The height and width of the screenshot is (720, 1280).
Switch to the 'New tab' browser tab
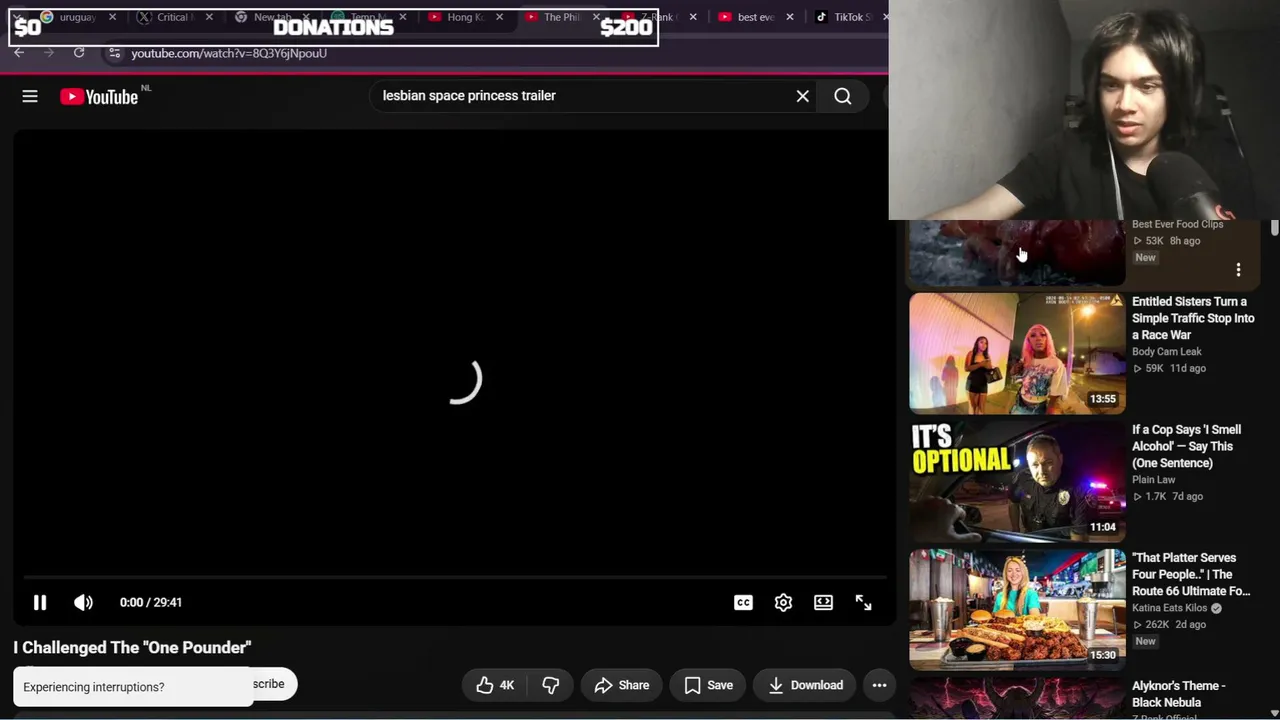point(272,17)
